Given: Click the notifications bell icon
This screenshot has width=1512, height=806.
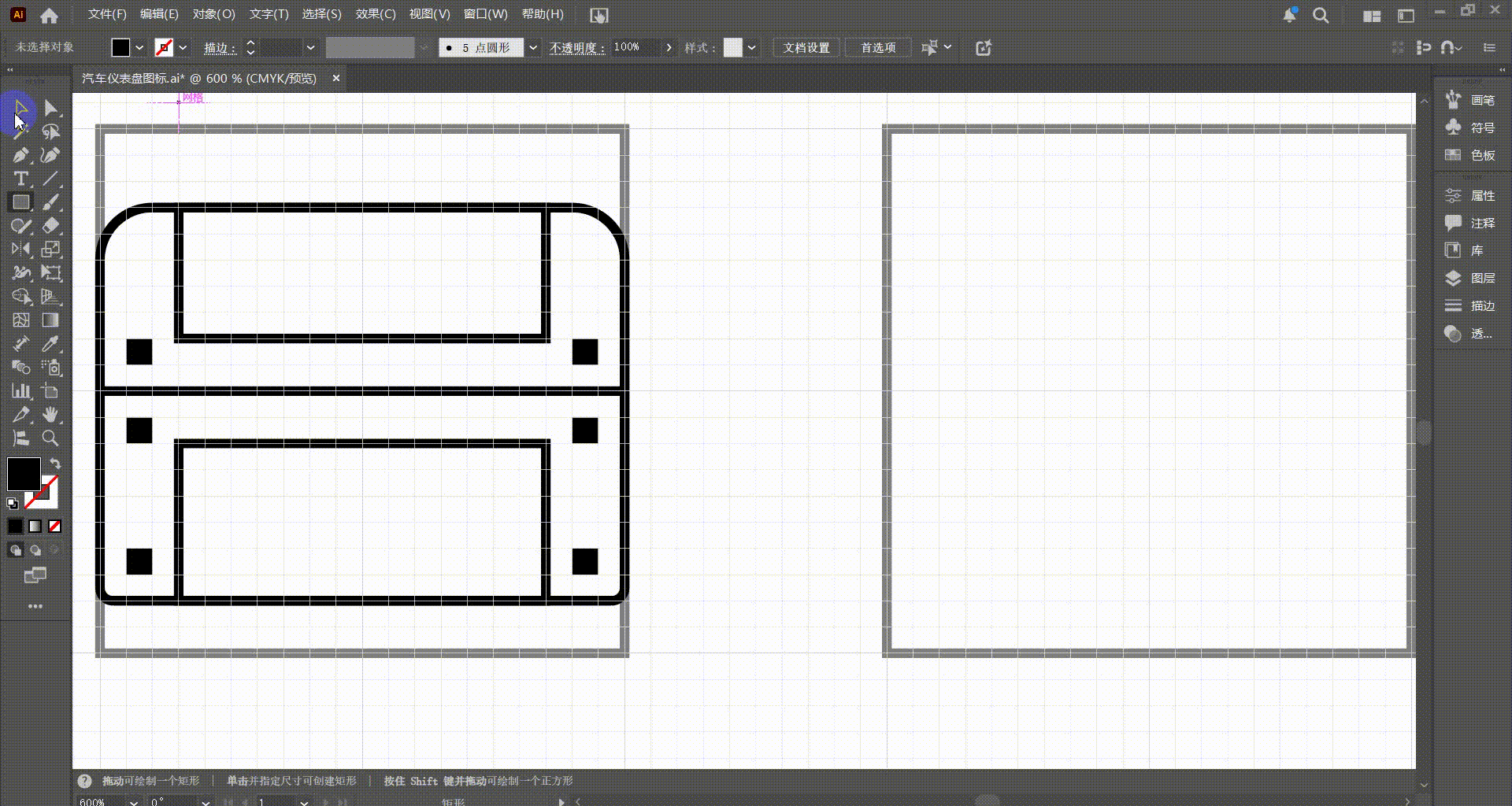Looking at the screenshot, I should 1289,15.
